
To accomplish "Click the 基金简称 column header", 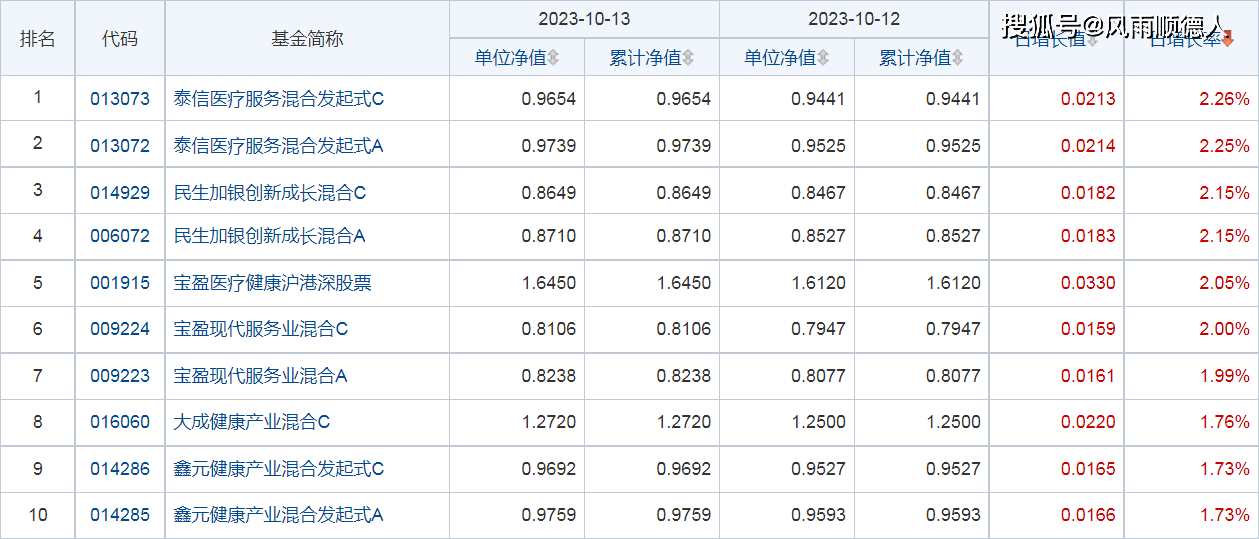I will click(307, 39).
